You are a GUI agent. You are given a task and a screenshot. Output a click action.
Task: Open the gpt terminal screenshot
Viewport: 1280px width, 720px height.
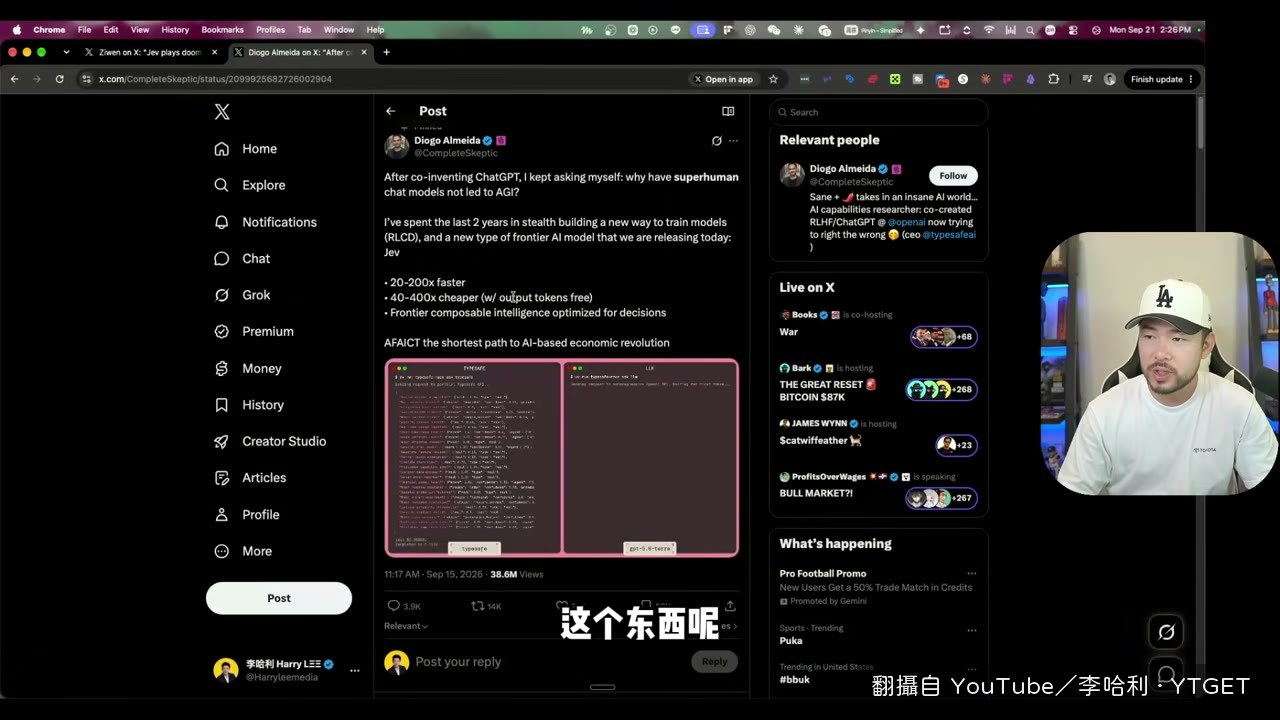650,458
